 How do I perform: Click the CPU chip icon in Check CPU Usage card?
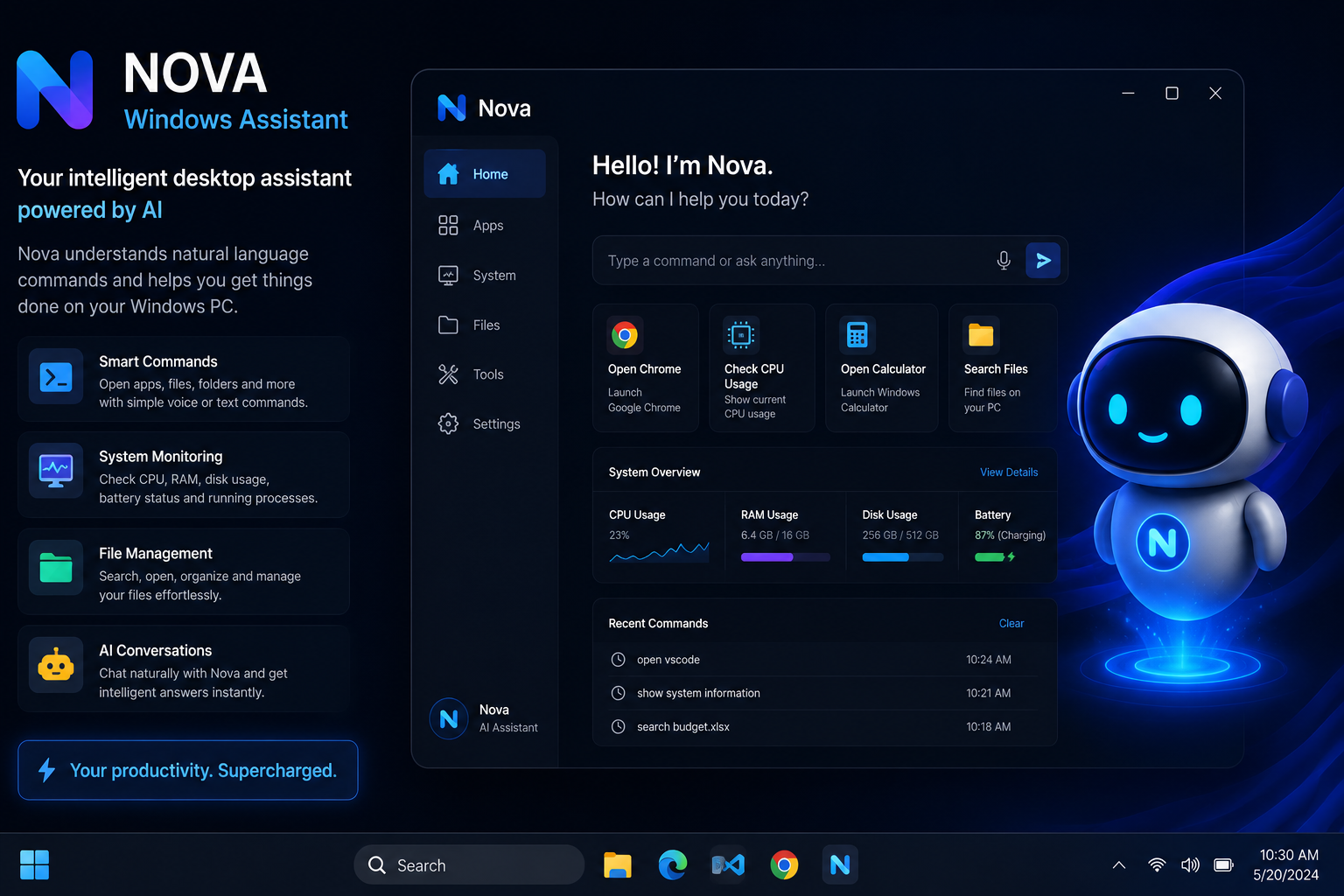(741, 334)
